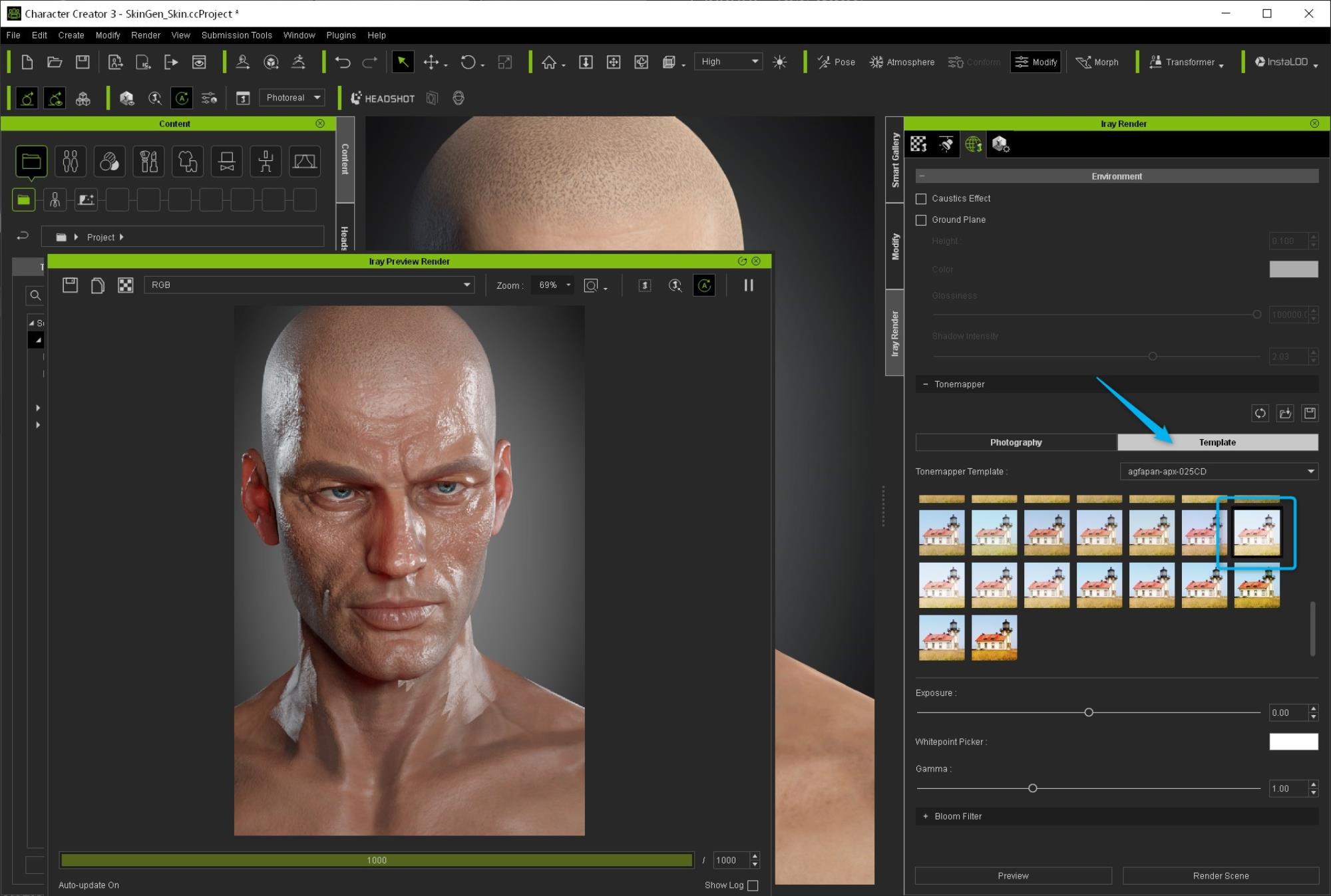Screen dimensions: 1331x896
Task: Open the Render menu
Action: pos(146,35)
